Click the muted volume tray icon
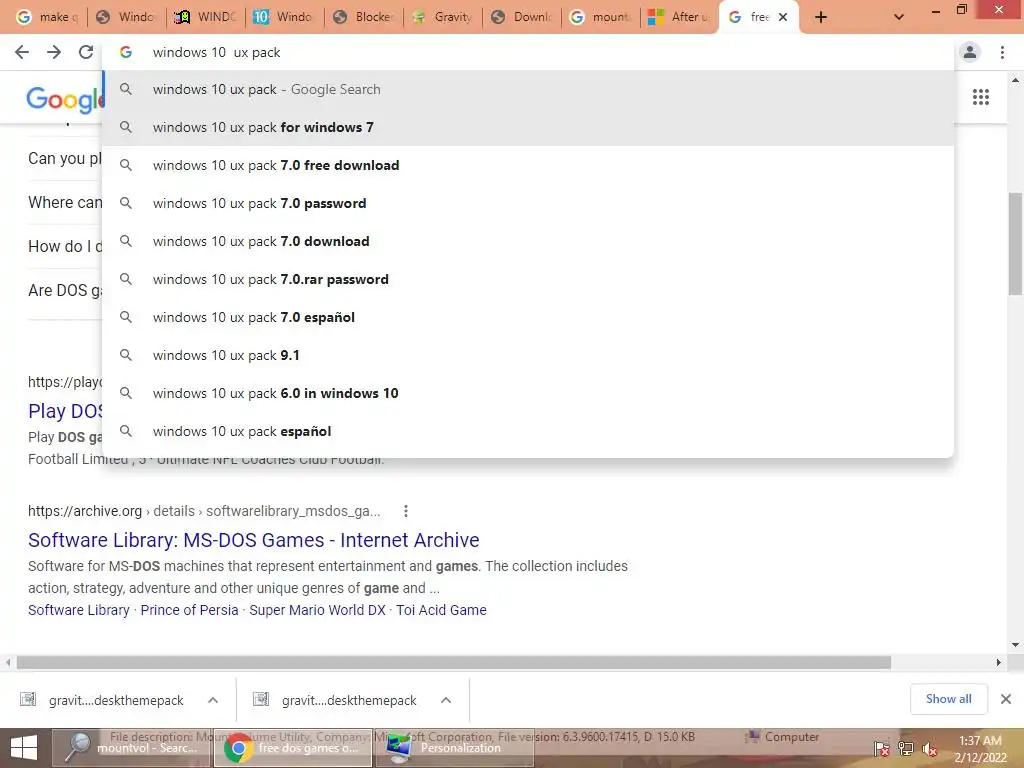 pos(930,748)
